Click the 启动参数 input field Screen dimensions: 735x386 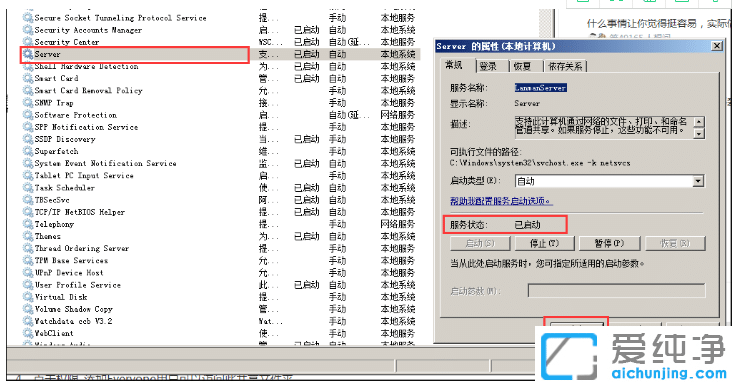[616, 291]
